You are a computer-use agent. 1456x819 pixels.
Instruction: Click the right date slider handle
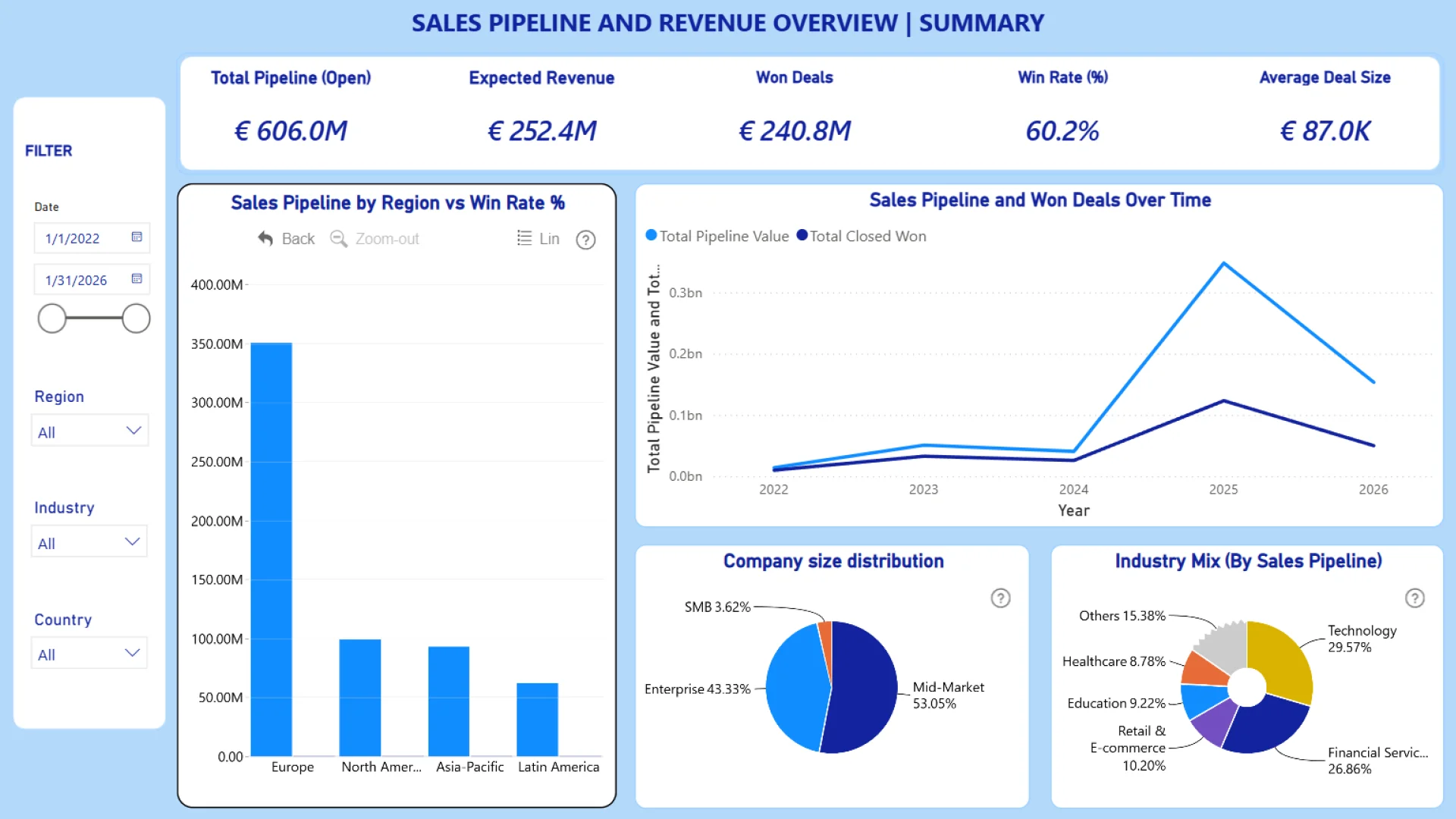[x=136, y=318]
